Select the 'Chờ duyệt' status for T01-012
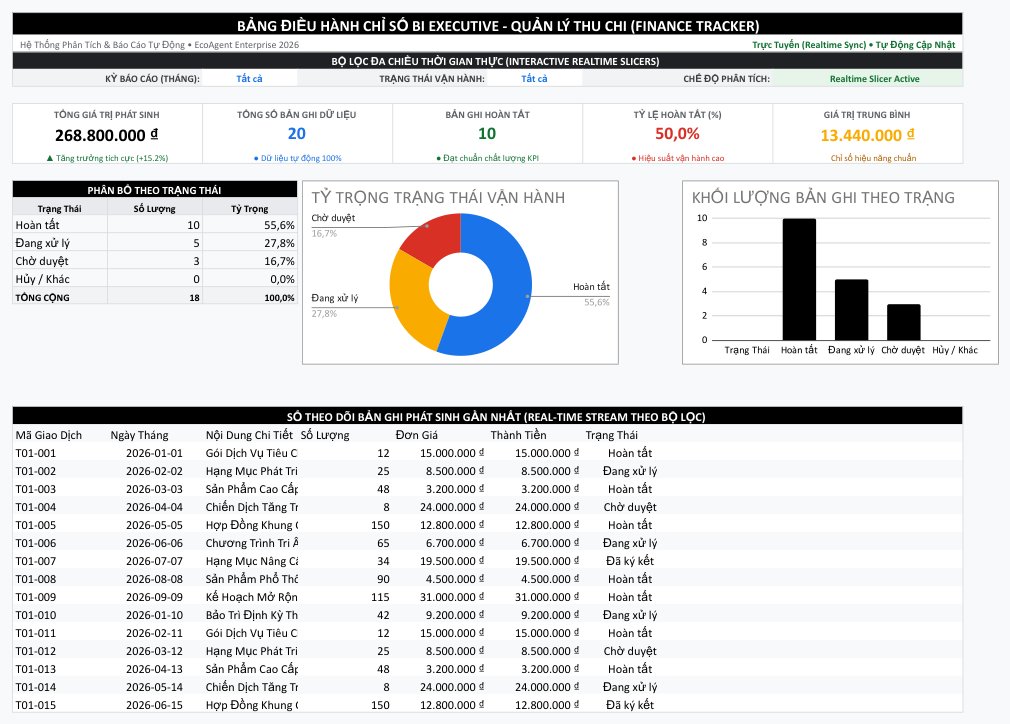 pyautogui.click(x=630, y=651)
